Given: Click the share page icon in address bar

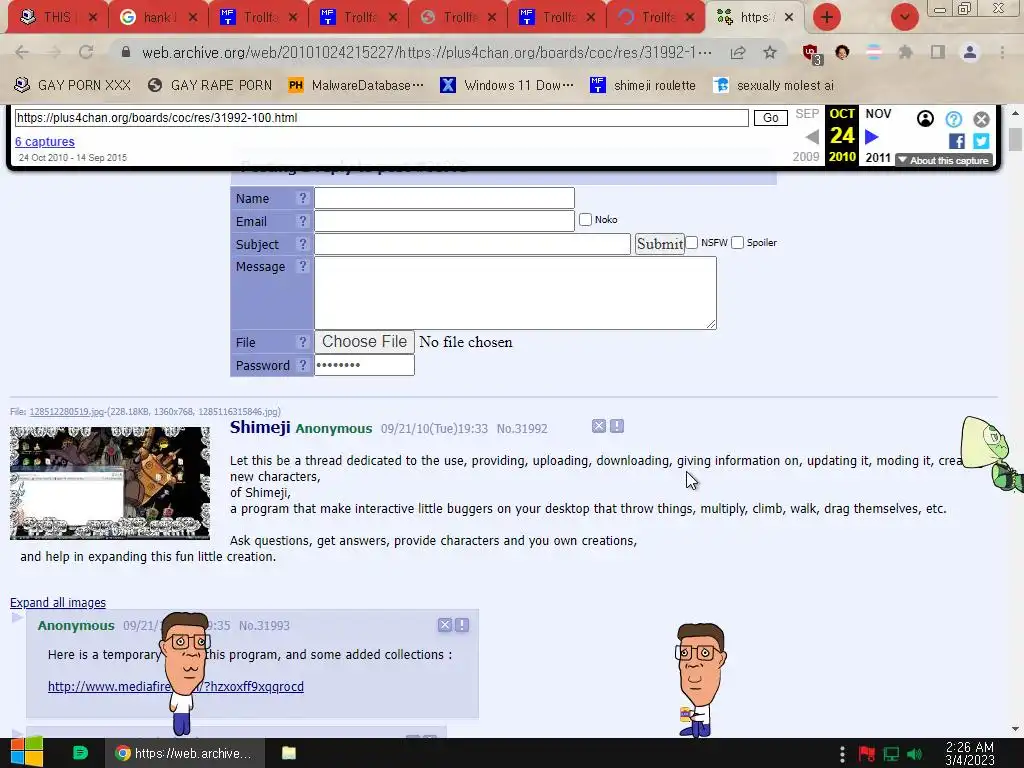Looking at the screenshot, I should (738, 52).
